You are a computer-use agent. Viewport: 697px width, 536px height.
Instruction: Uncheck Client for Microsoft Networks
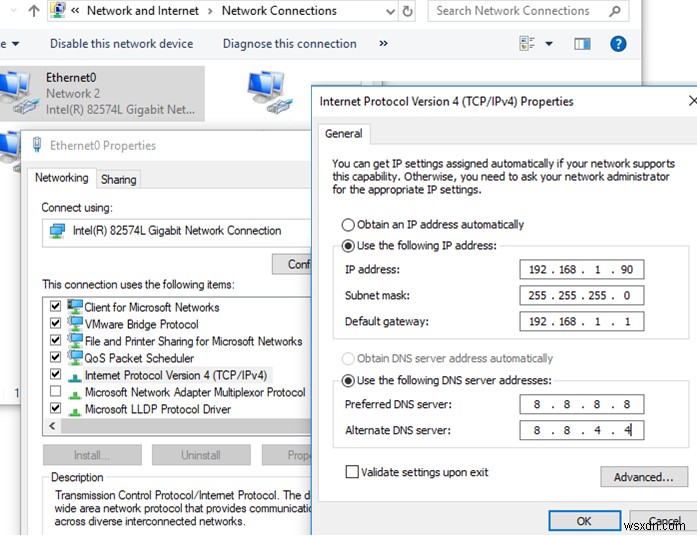pos(56,306)
